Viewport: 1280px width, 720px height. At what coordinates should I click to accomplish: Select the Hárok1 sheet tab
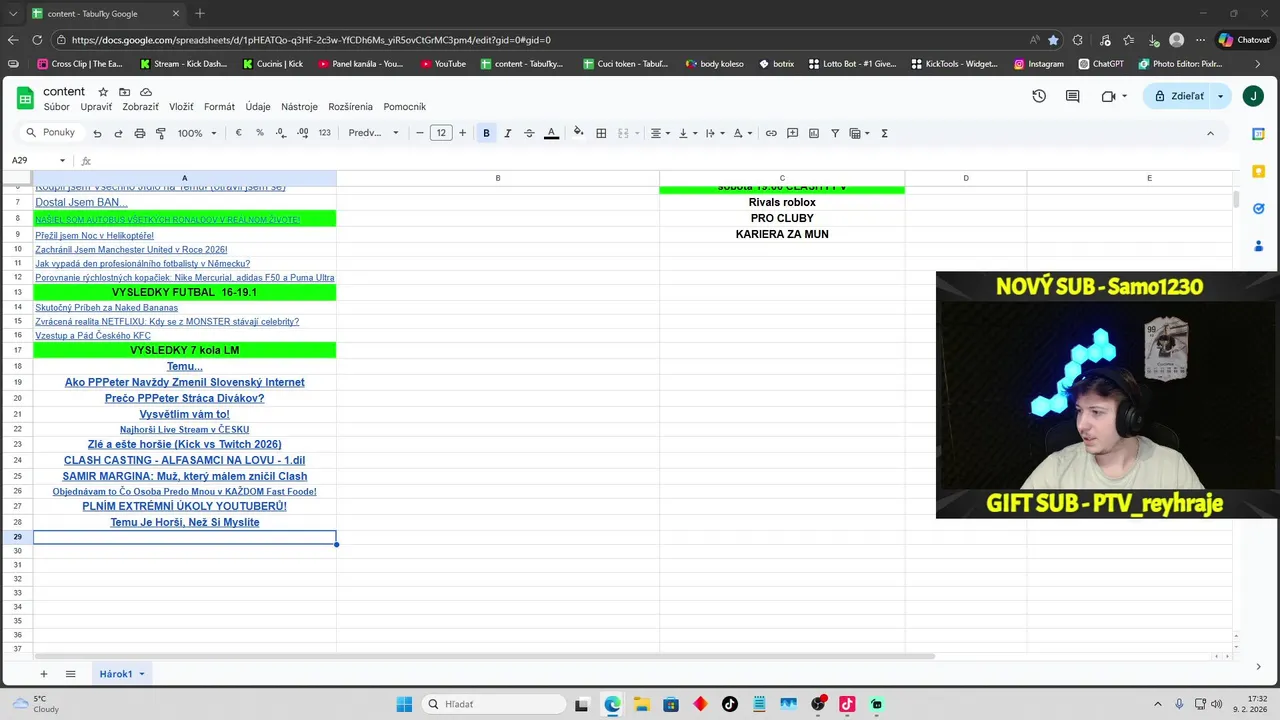coord(122,674)
